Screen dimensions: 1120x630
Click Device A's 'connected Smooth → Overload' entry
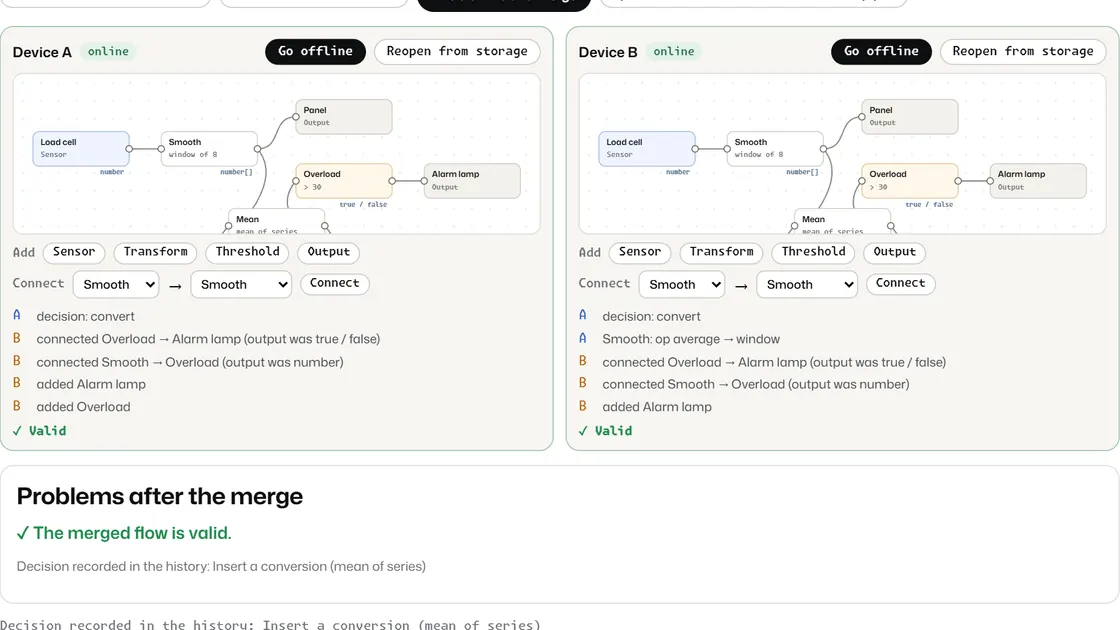(190, 362)
